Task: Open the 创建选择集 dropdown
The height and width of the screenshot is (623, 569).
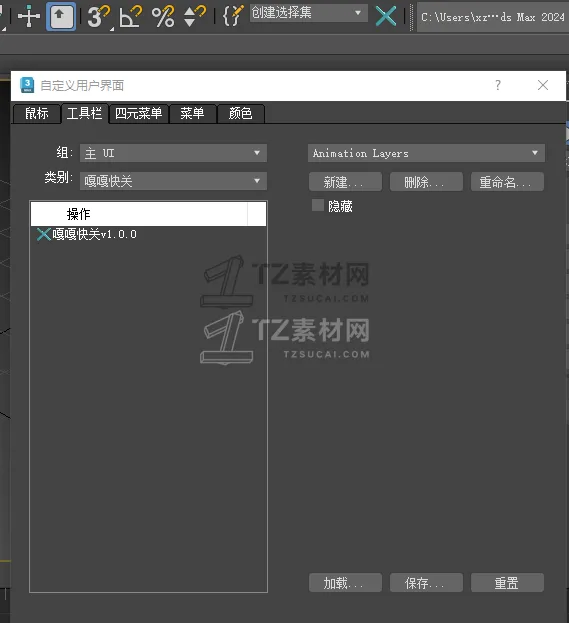Action: pyautogui.click(x=308, y=13)
